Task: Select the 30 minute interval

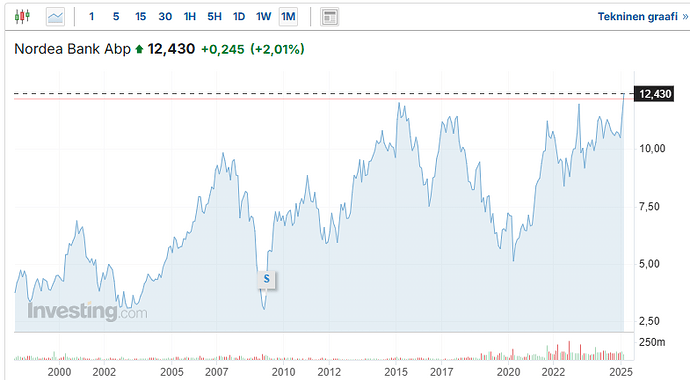Action: point(165,17)
